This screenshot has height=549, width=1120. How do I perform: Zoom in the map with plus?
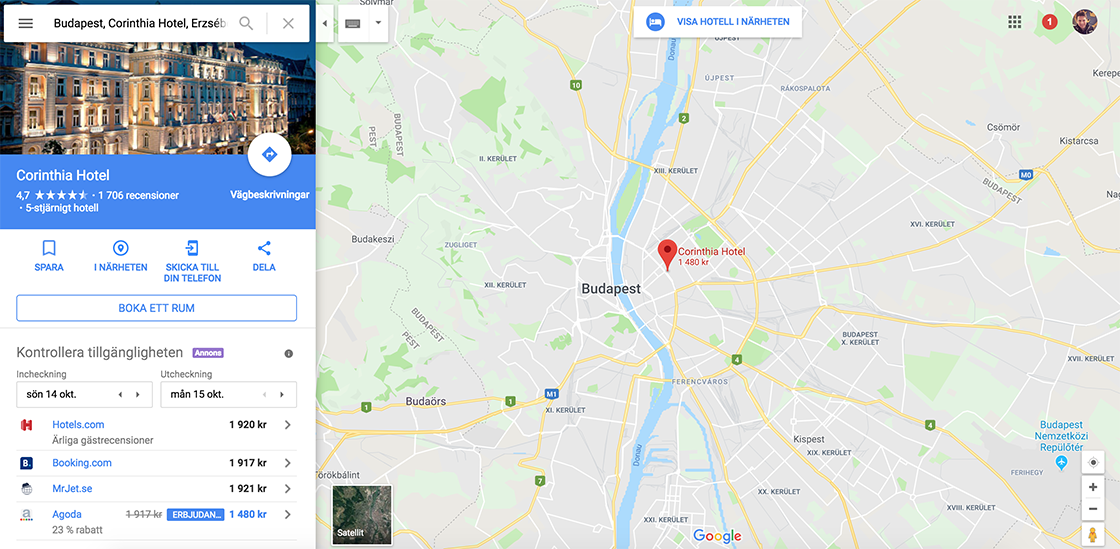point(1093,488)
